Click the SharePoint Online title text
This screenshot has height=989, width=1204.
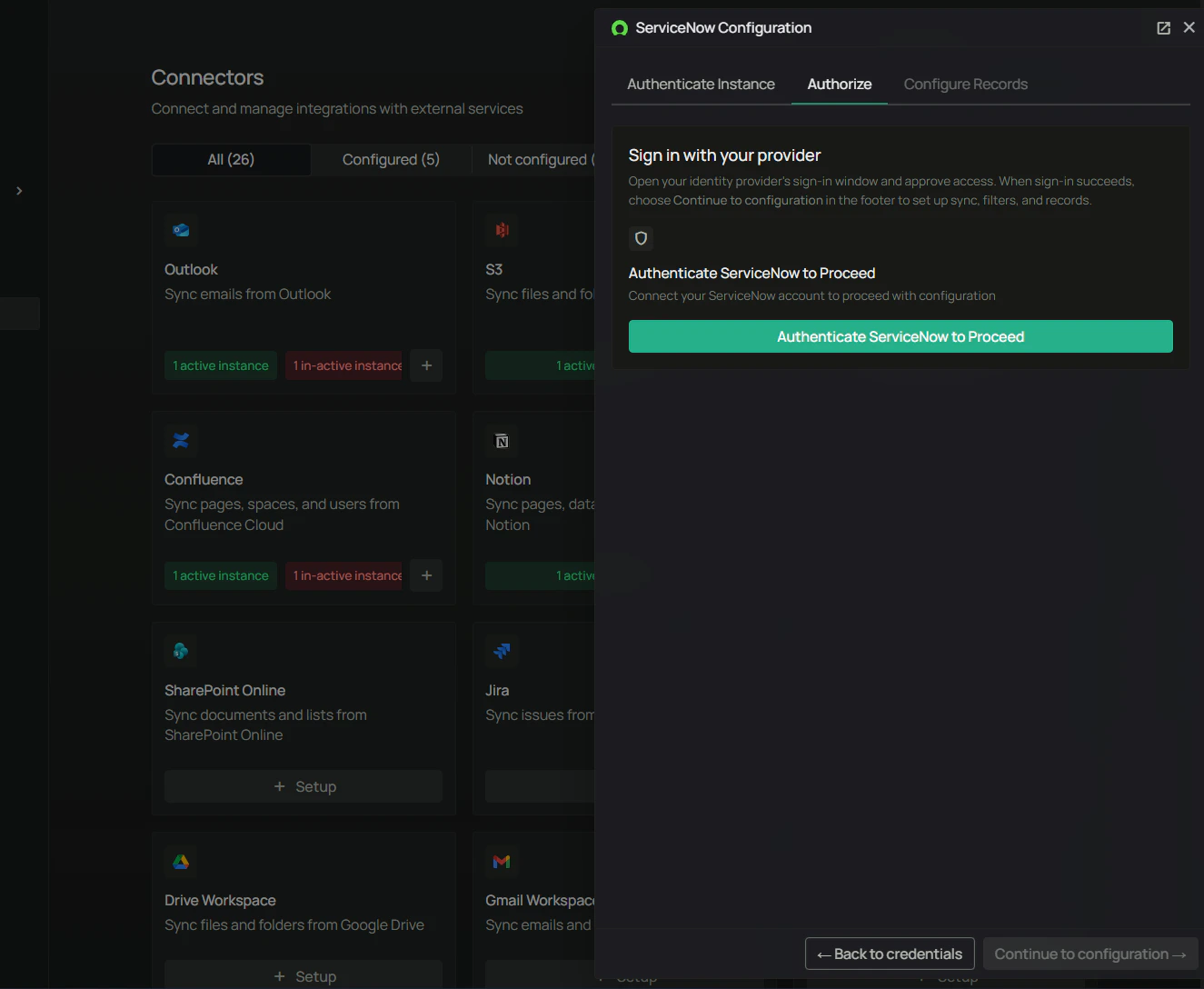pos(224,690)
